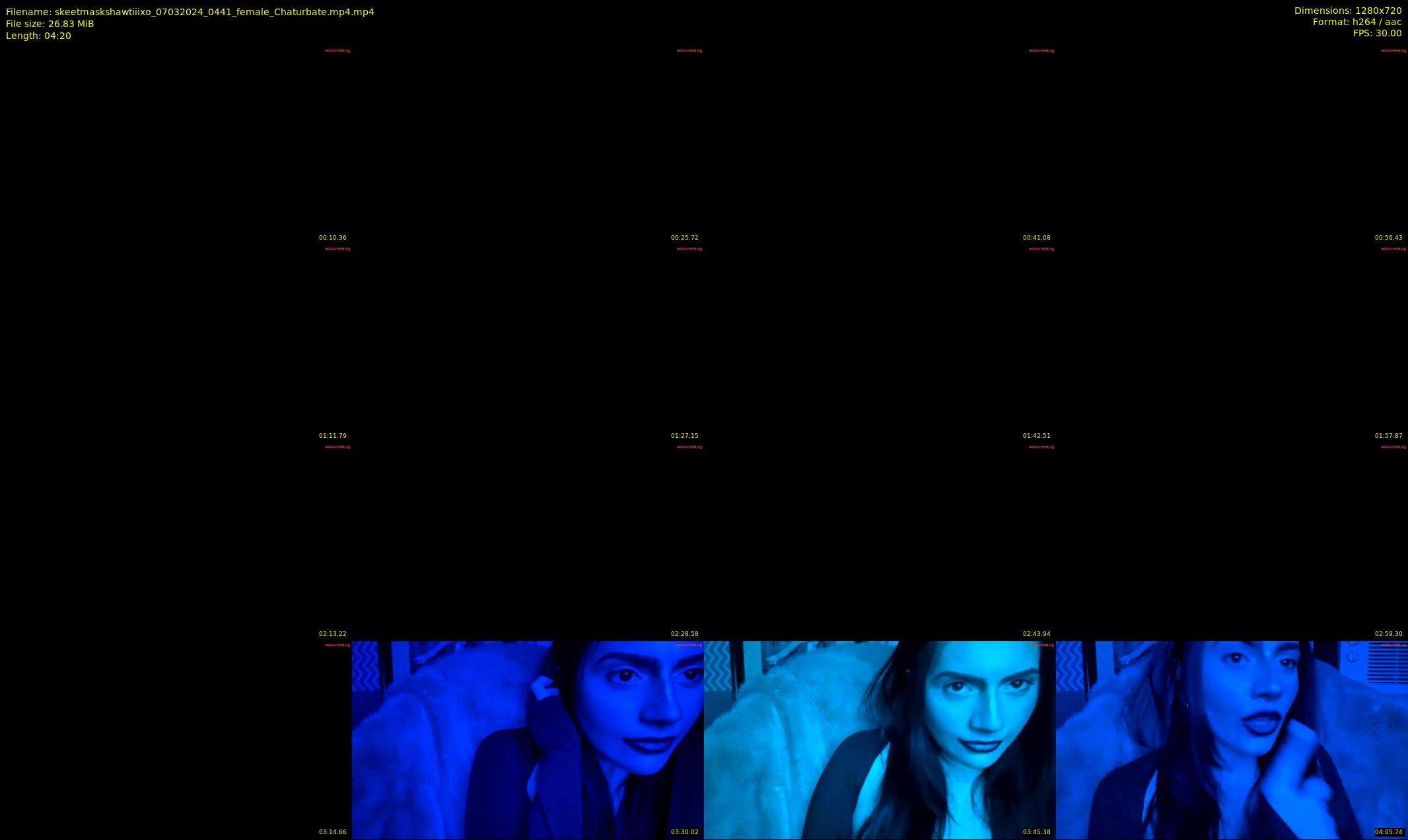
Task: Click the Format h264 / aac label
Action: (1356, 22)
